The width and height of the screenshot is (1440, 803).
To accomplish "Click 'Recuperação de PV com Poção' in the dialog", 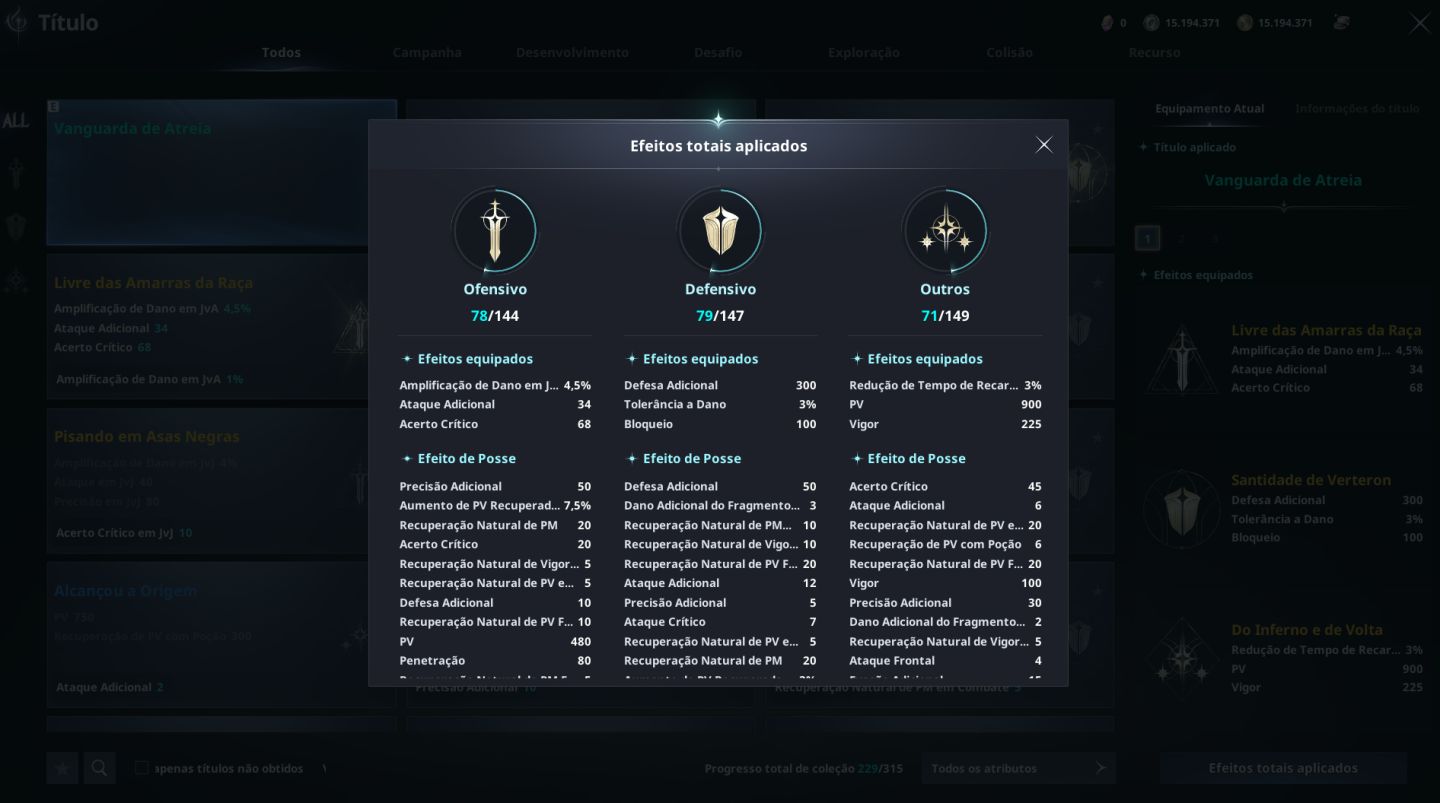I will [x=945, y=544].
